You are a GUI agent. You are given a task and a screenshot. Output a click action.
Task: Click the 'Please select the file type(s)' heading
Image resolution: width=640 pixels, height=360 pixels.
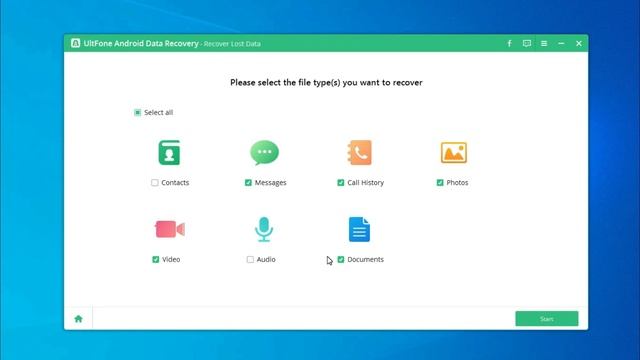(x=326, y=82)
